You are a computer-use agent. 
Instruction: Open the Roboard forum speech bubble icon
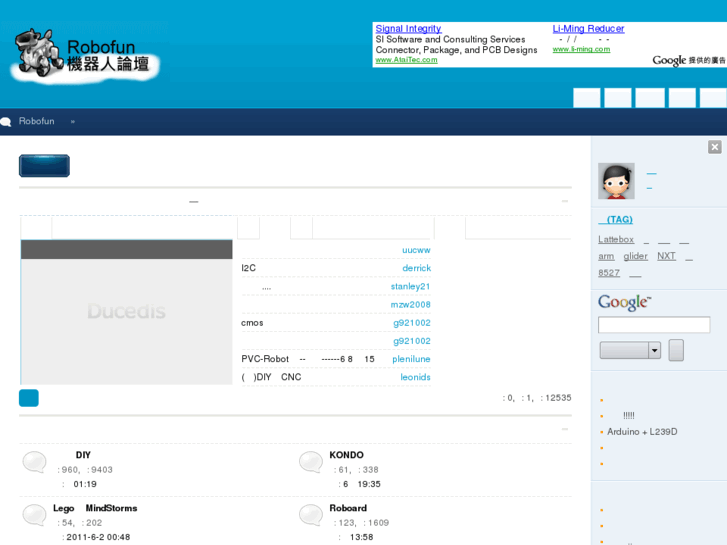pos(311,515)
